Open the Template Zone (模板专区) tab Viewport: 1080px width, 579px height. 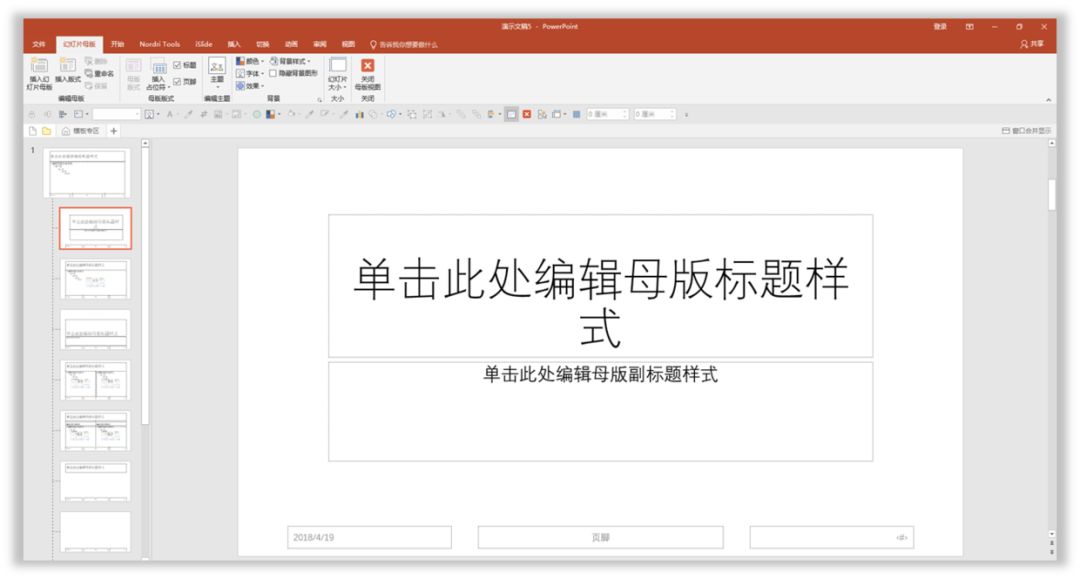point(81,131)
